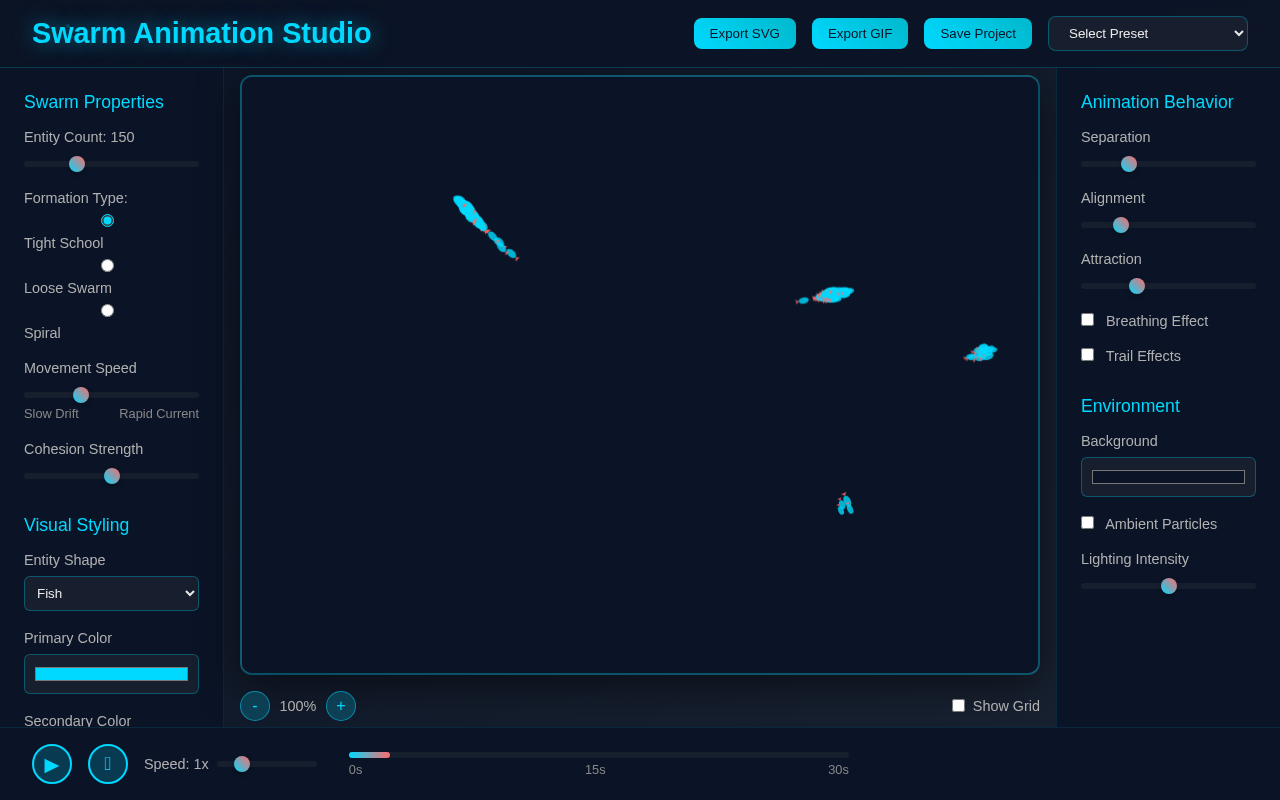Enable the Breathing Effect
Viewport: 1280px width, 800px height.
coord(1087,319)
